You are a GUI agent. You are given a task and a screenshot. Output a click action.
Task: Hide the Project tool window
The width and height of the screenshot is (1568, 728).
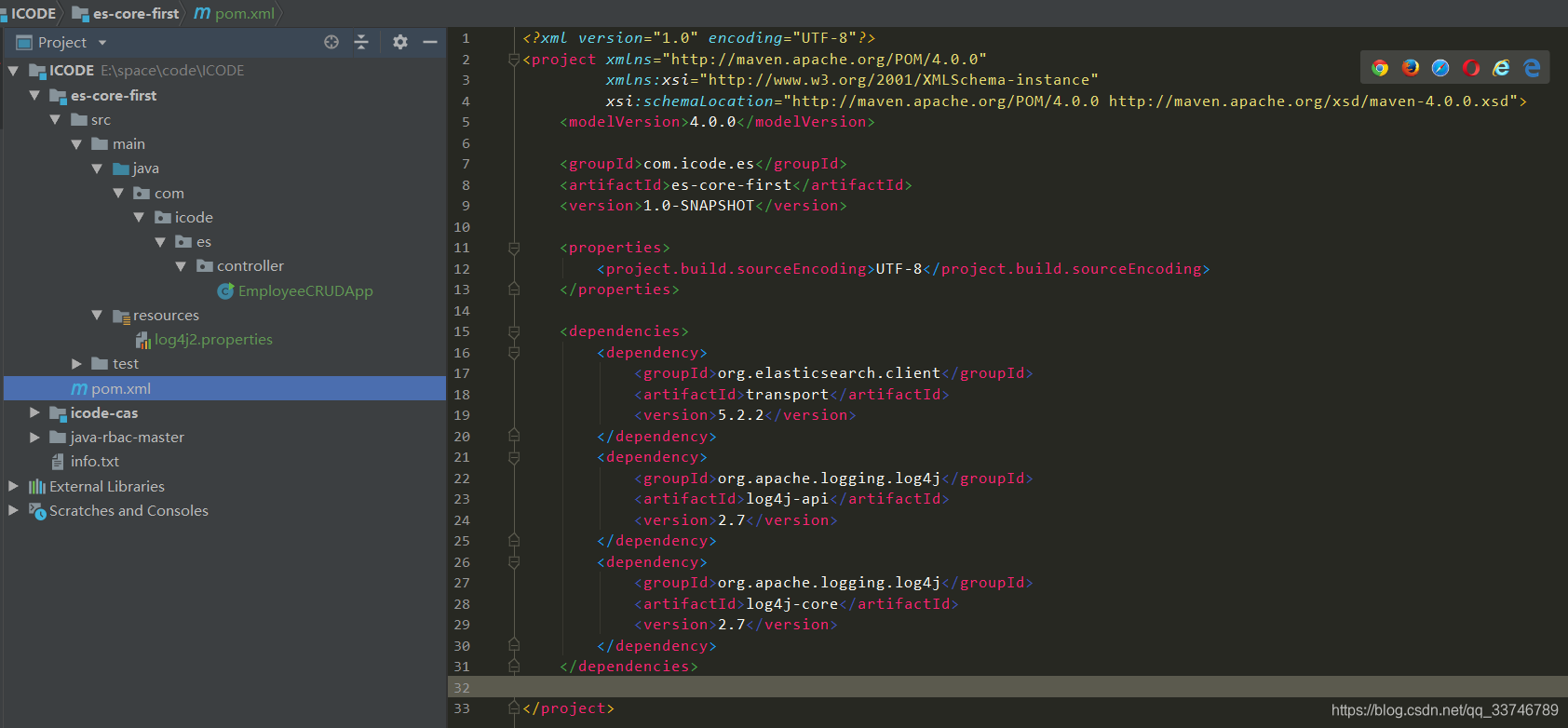(430, 42)
